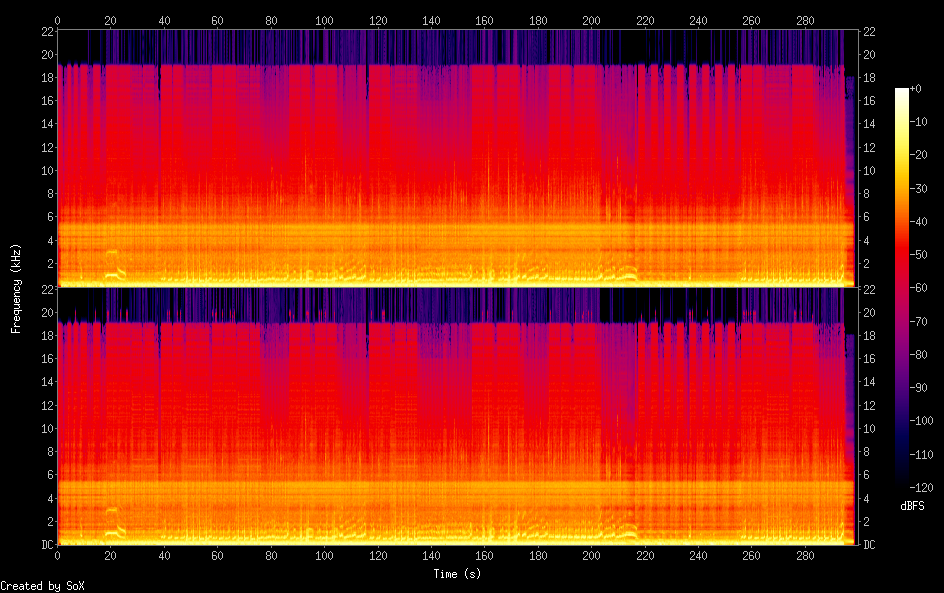Screen dimensions: 944x593
Task: Click the 'Created by SoX' text
Action: [41, 586]
